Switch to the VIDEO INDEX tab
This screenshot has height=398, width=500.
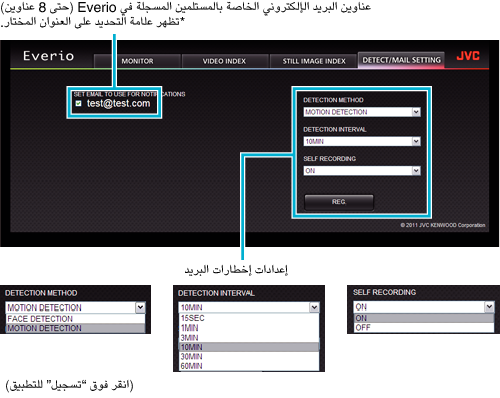pyautogui.click(x=224, y=61)
